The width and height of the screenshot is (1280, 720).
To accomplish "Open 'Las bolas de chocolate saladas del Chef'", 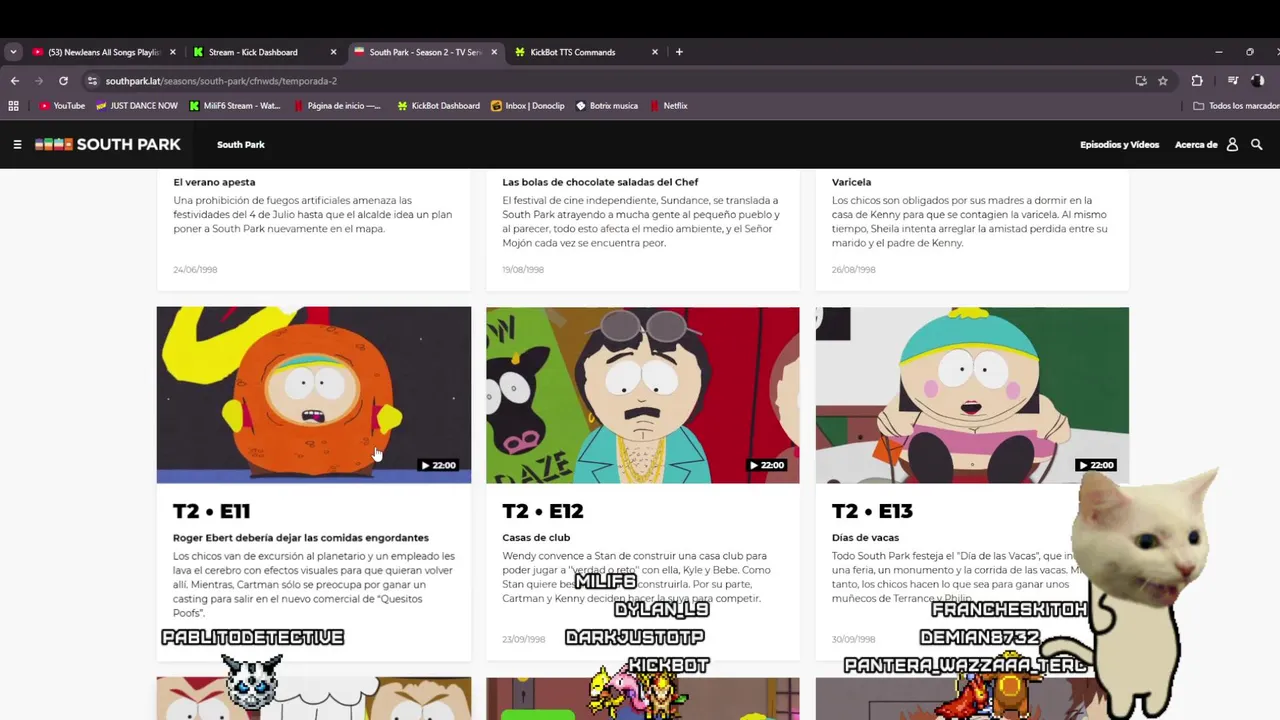I will pos(600,182).
